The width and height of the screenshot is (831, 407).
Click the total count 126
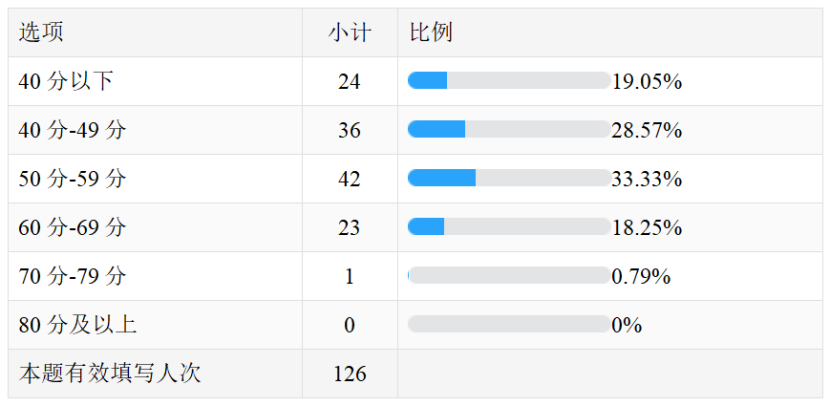pos(349,374)
